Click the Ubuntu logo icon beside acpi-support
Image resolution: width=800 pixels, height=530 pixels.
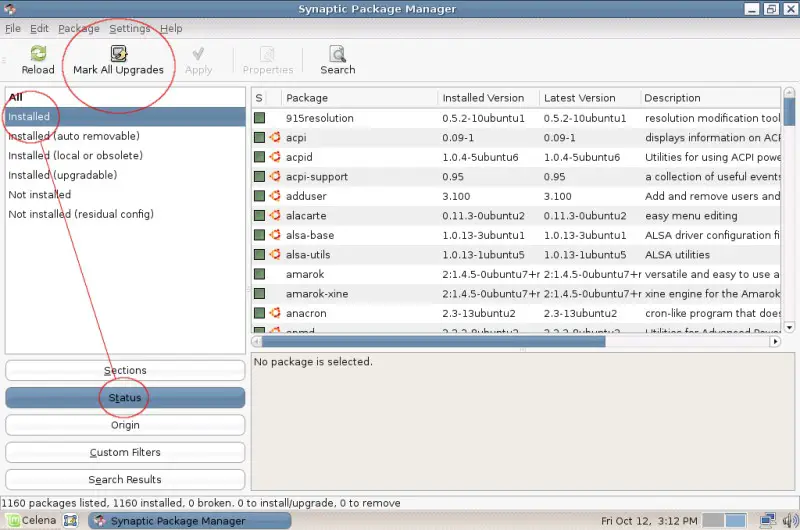coord(275,176)
